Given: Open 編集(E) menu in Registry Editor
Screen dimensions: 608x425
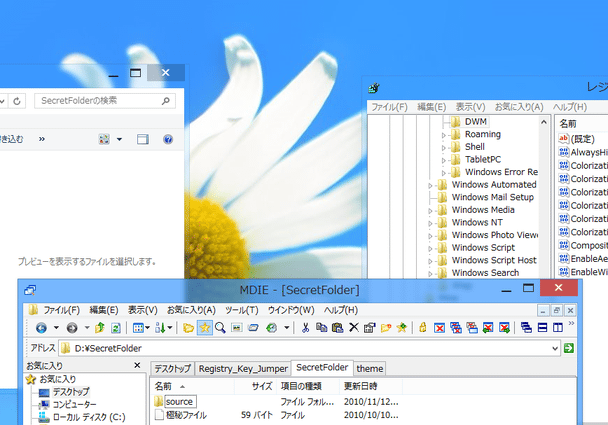Looking at the screenshot, I should [432, 107].
